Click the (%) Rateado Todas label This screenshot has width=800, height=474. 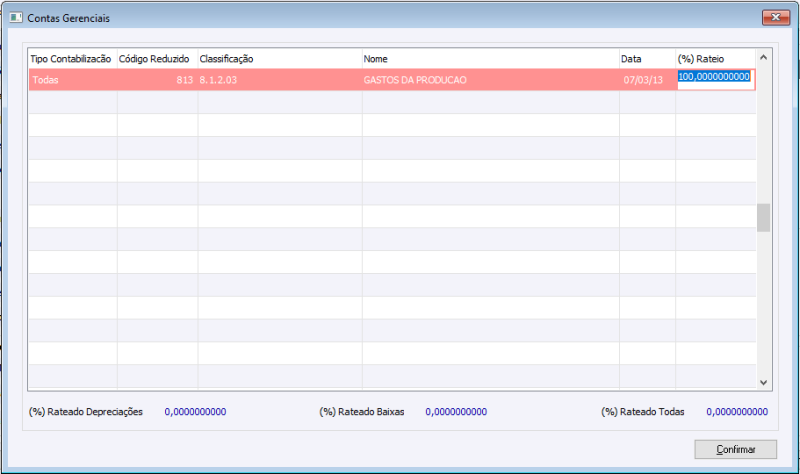coord(642,412)
